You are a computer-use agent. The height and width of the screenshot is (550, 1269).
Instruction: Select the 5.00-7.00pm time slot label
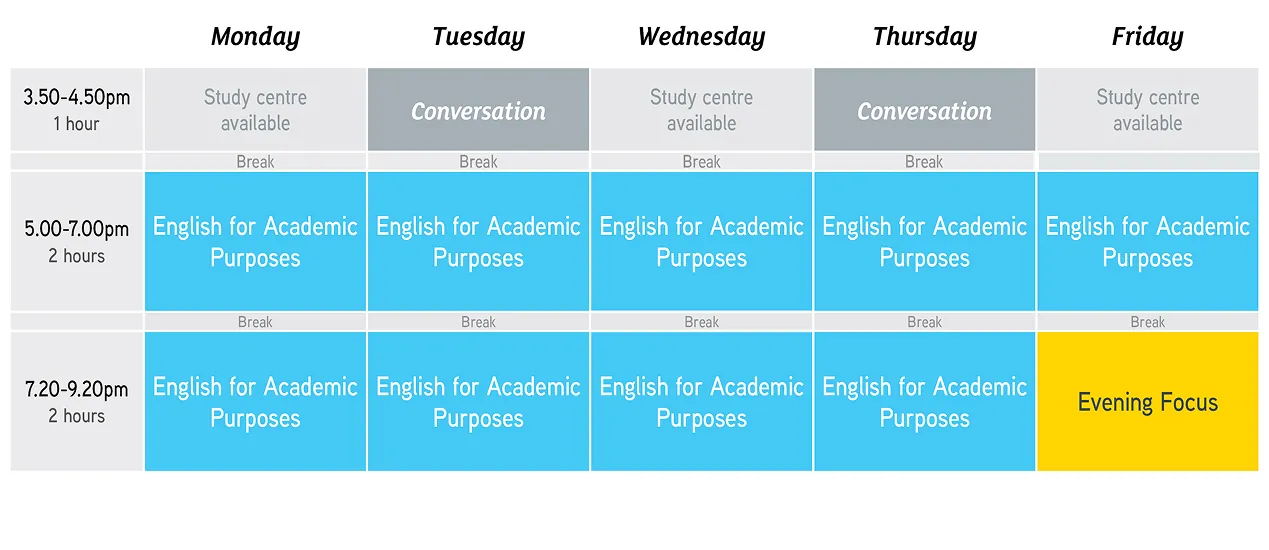[x=77, y=241]
